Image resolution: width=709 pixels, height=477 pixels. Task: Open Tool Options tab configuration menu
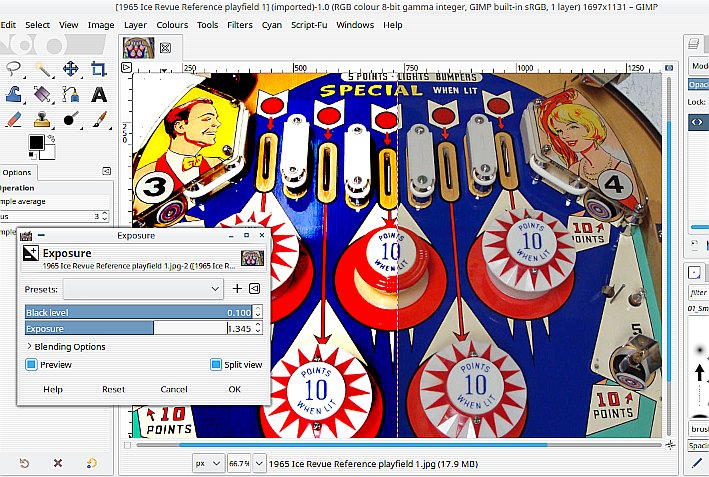click(106, 171)
